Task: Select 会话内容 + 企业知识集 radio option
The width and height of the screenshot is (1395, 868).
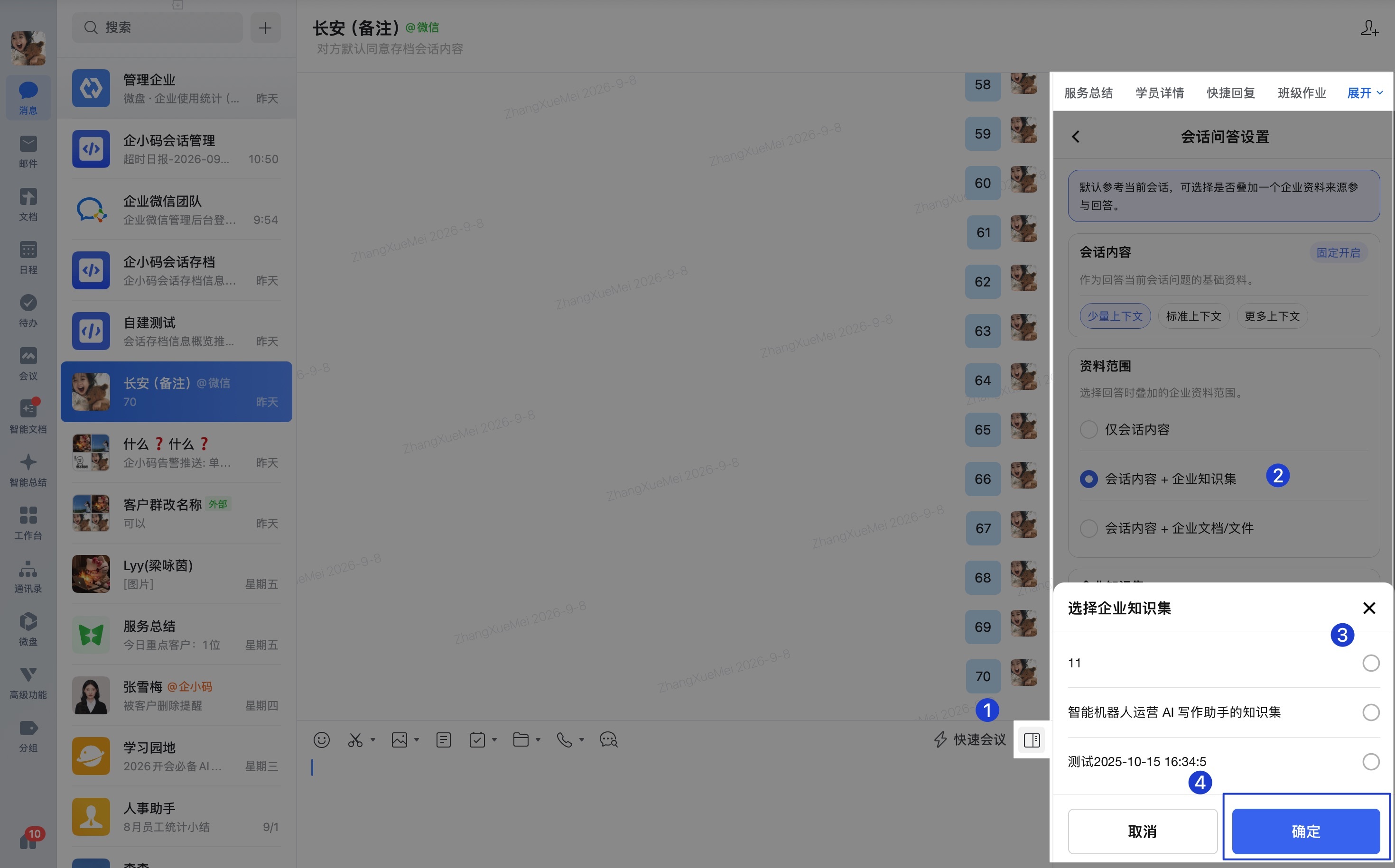Action: [1088, 479]
